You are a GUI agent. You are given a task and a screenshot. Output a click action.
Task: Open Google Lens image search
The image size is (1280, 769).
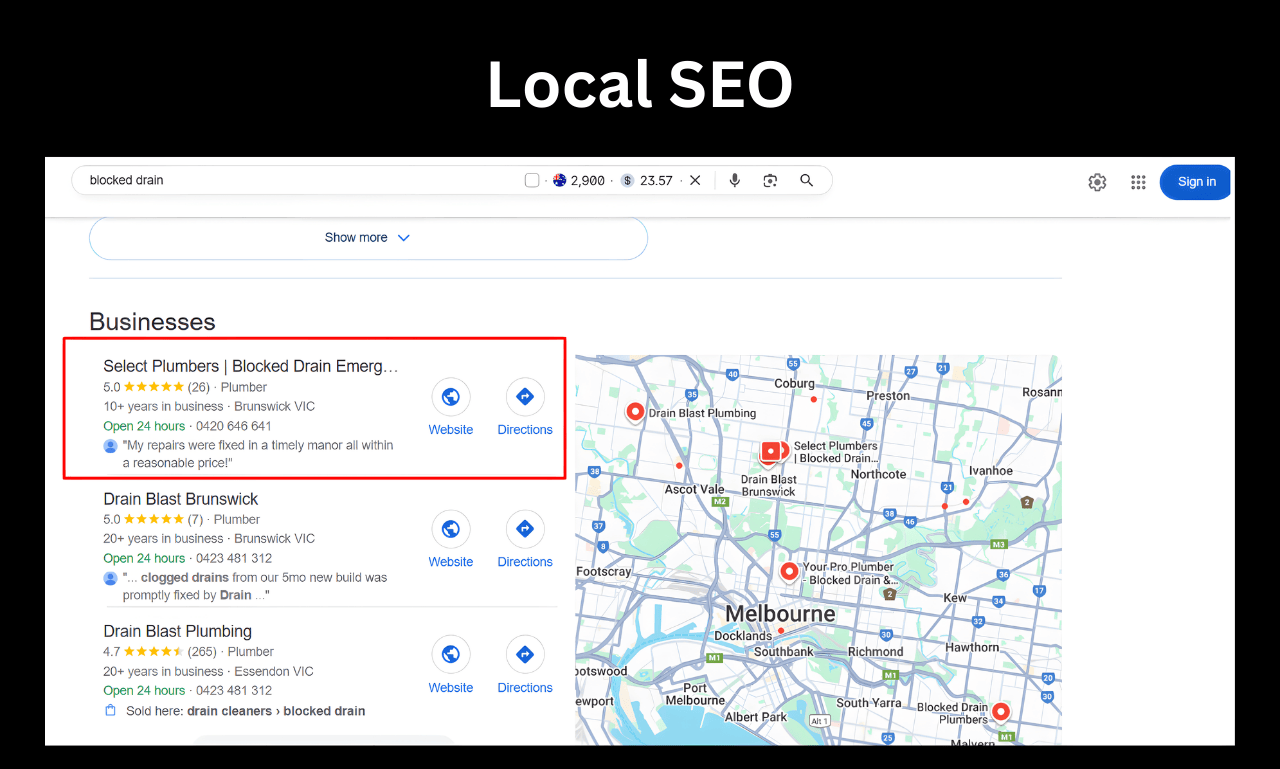[770, 180]
